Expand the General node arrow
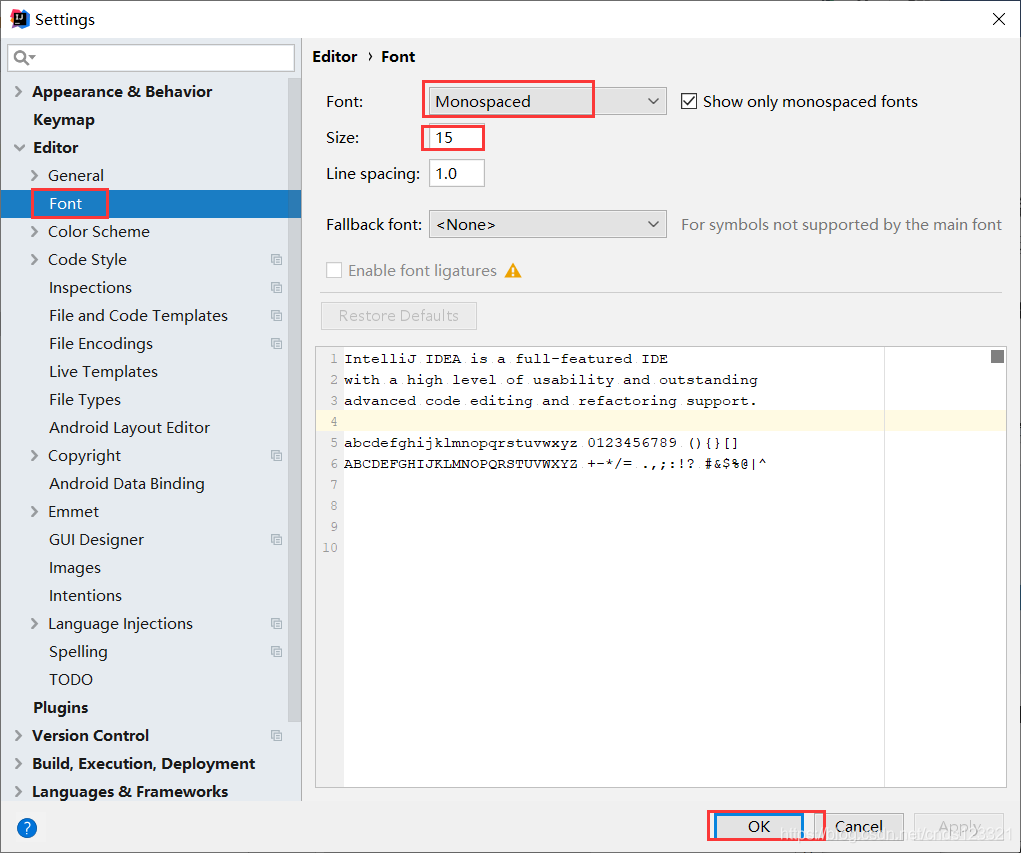Screen dimensions: 1021x853 point(35,175)
